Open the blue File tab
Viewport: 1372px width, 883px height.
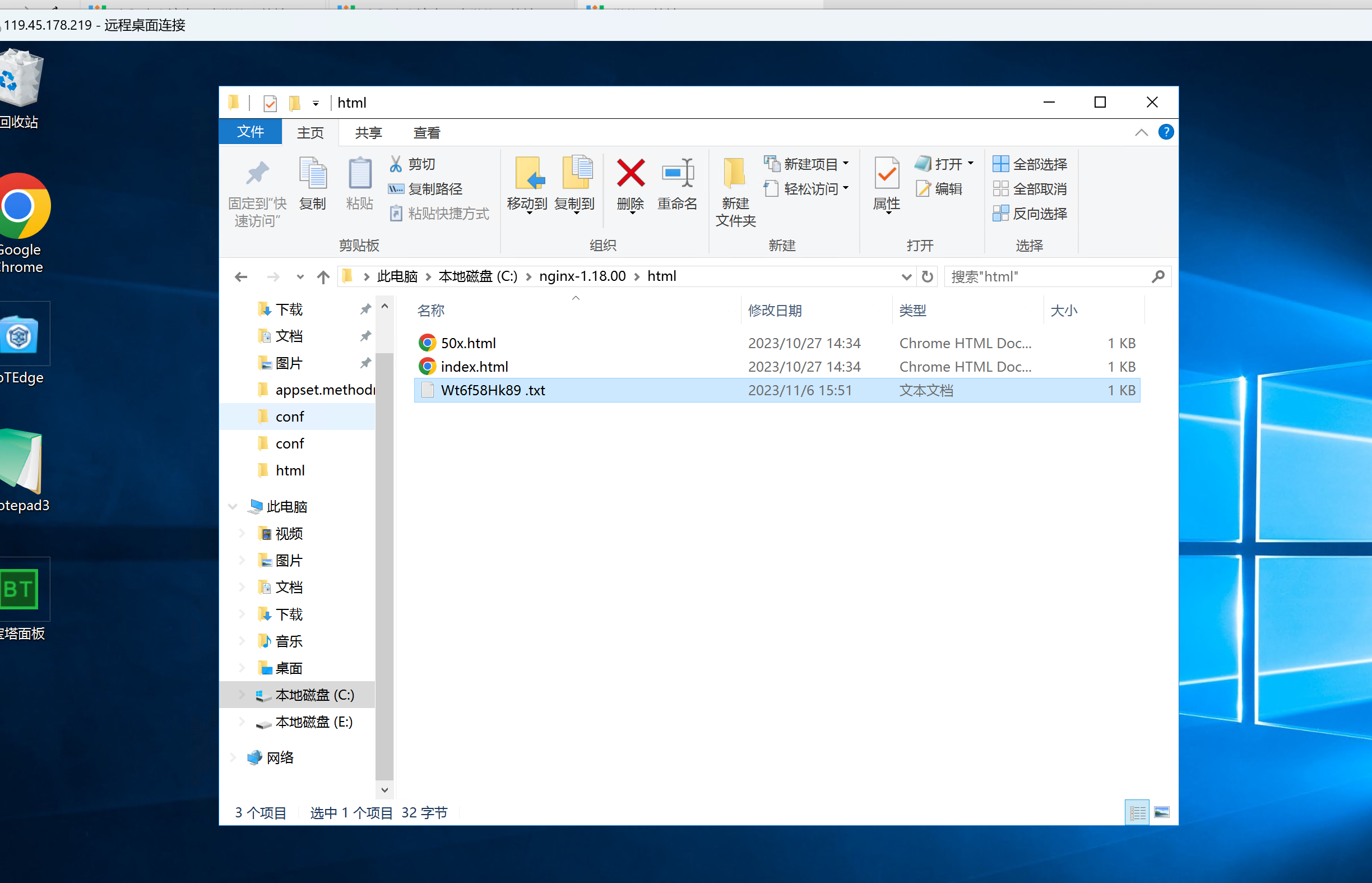(x=251, y=132)
